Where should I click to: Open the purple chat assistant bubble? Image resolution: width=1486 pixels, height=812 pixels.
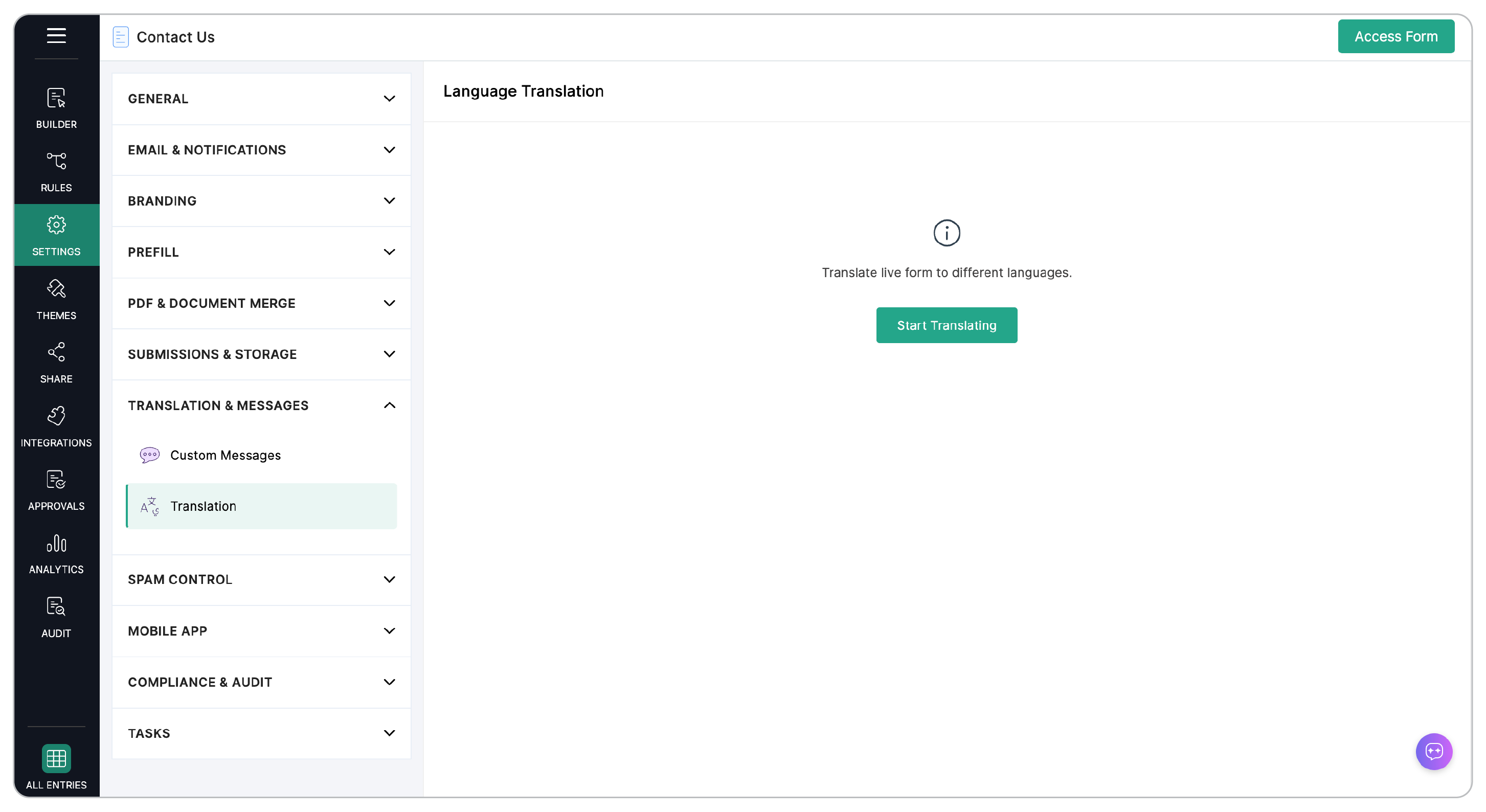(1434, 752)
